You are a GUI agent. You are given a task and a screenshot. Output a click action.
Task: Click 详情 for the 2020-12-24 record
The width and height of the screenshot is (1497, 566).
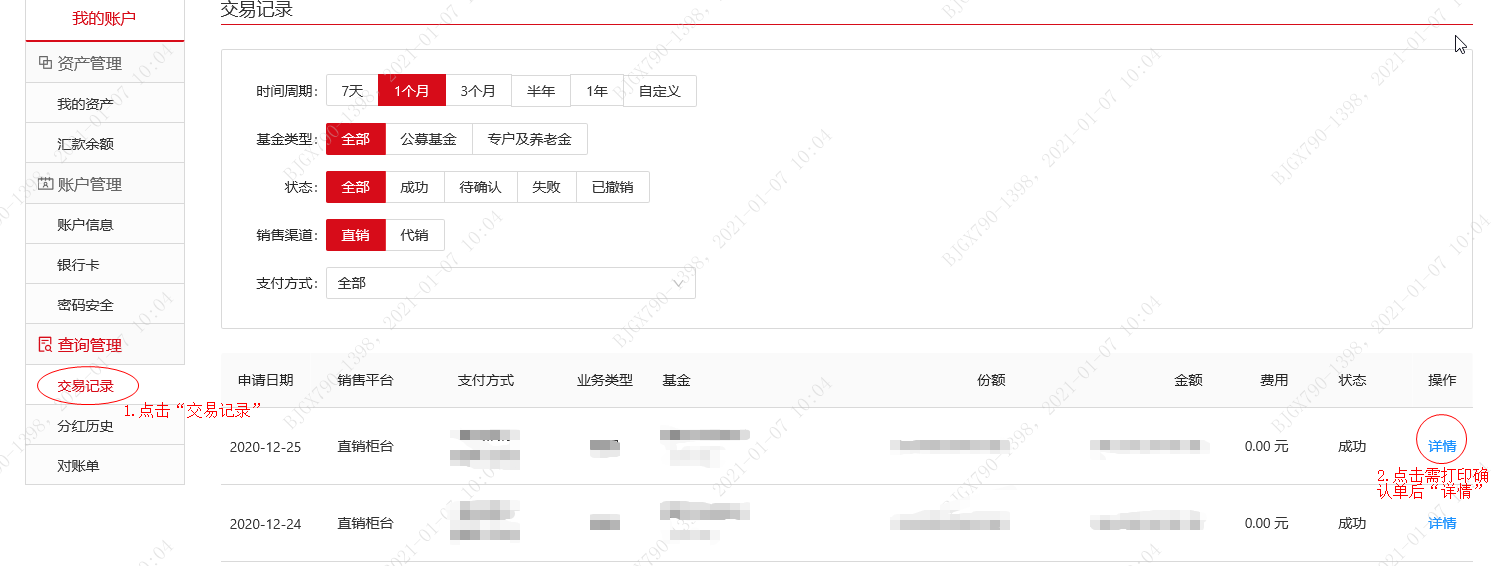coord(1441,523)
